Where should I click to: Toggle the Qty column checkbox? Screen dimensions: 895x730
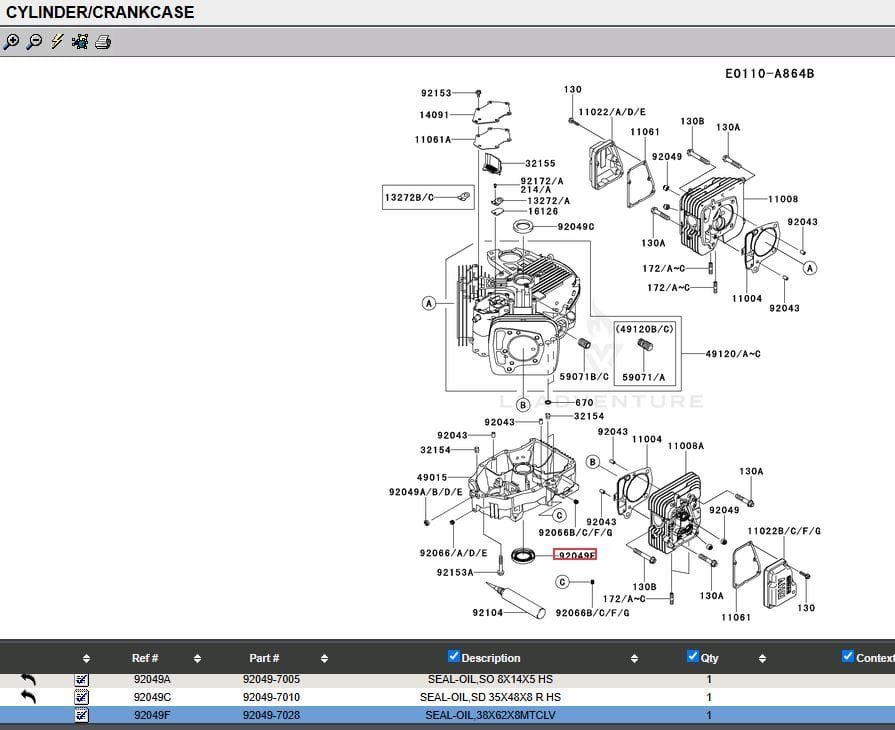(693, 657)
